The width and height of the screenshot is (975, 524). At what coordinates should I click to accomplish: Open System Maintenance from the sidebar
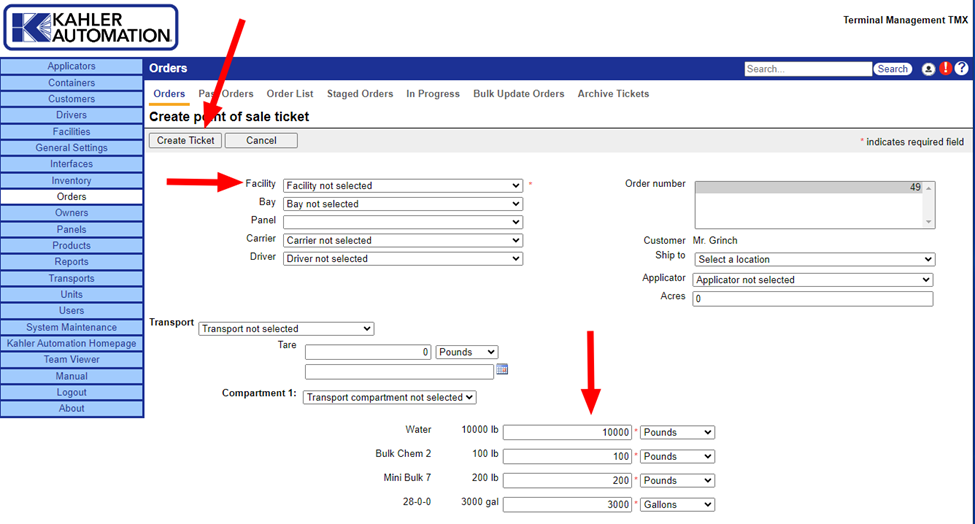pos(72,327)
